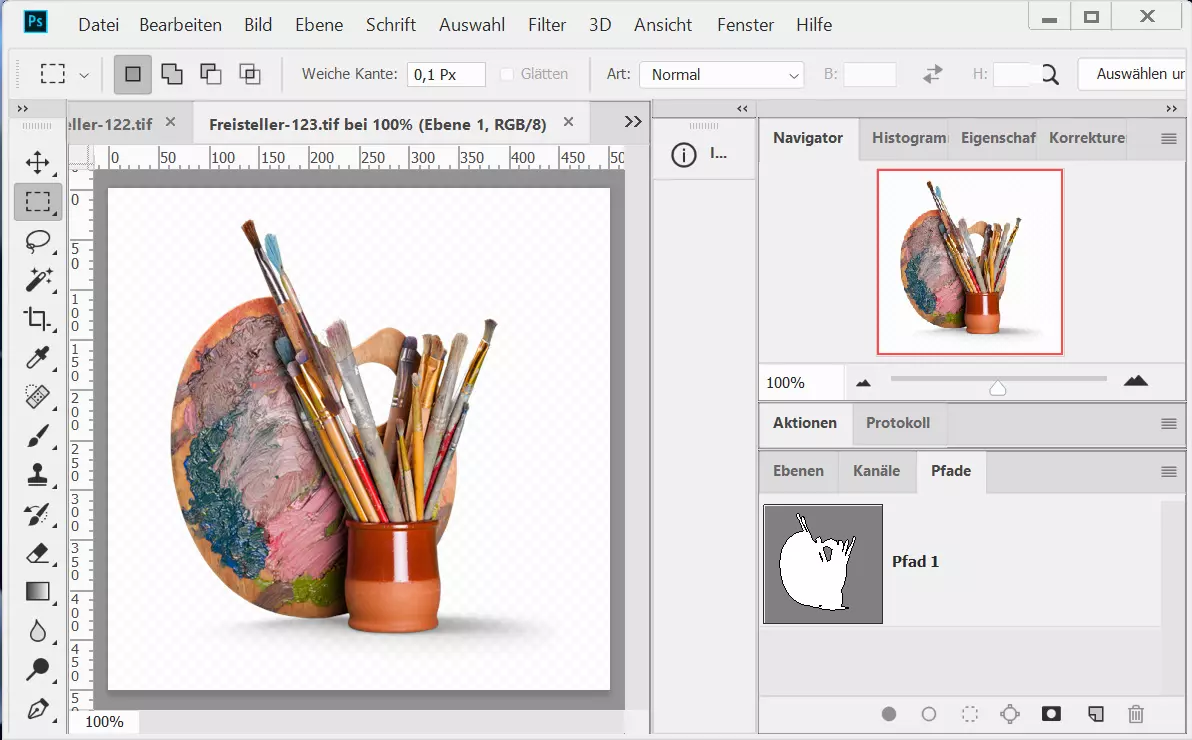Open the Filter menu

tap(546, 25)
